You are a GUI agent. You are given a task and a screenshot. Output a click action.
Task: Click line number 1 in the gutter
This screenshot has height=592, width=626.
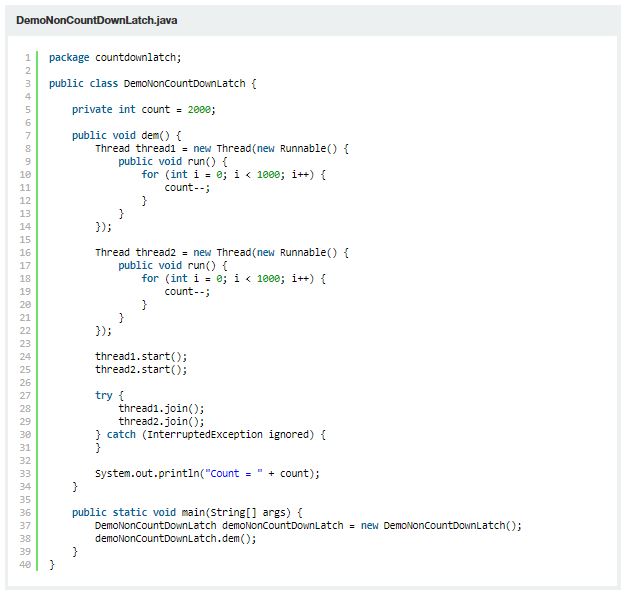(x=27, y=57)
